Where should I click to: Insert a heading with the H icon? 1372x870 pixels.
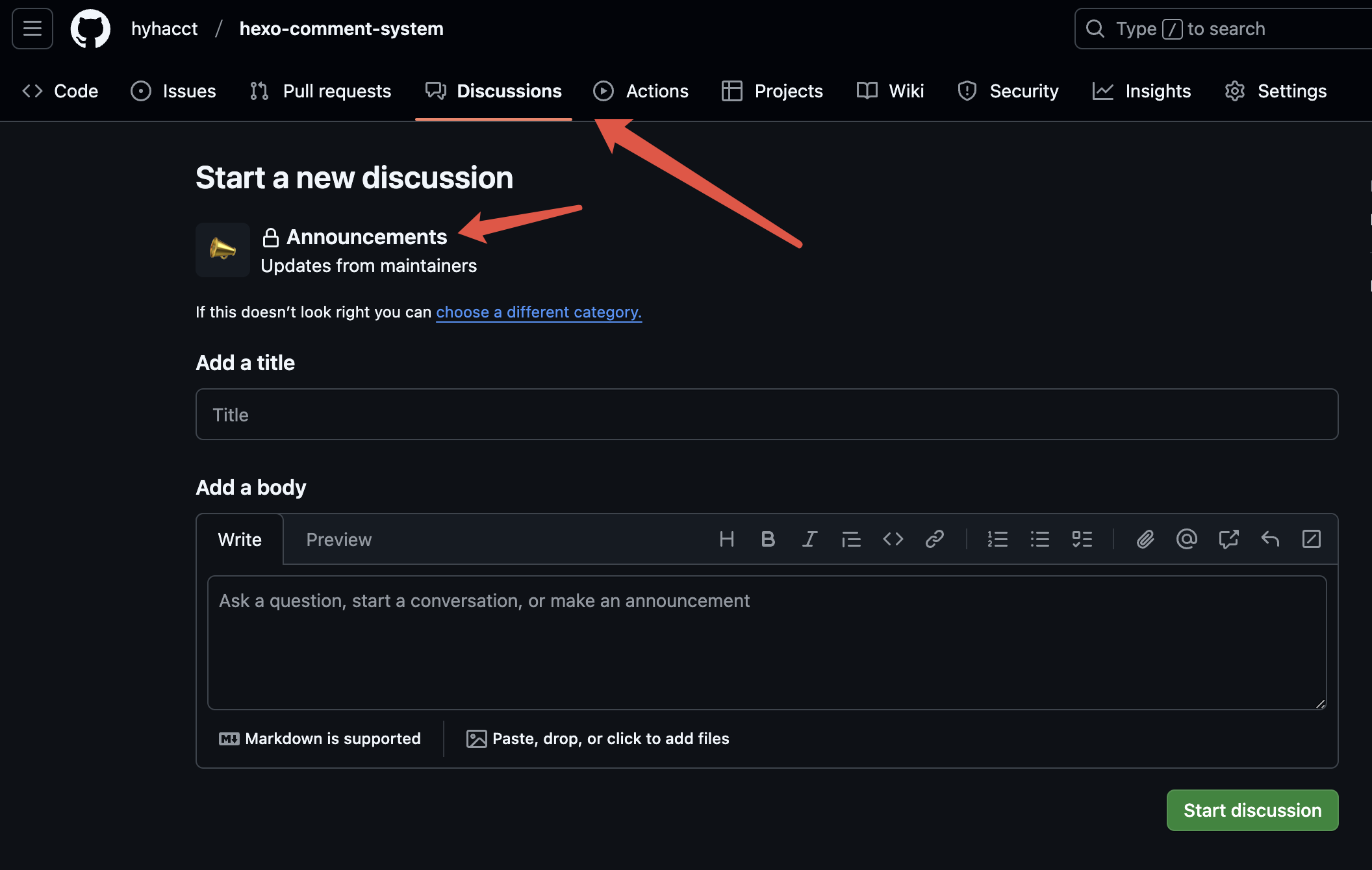coord(727,539)
